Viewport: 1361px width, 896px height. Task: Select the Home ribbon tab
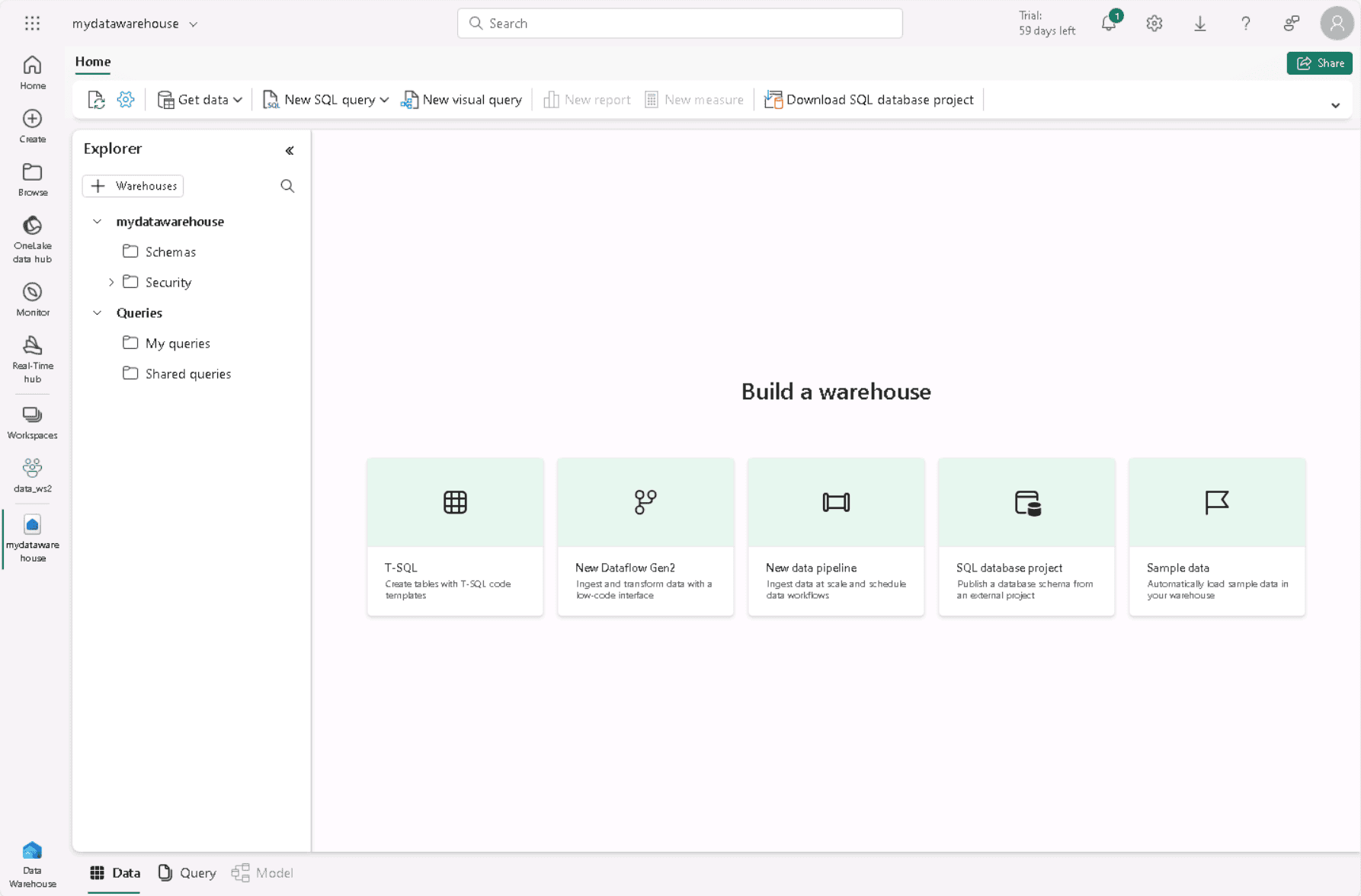click(93, 62)
